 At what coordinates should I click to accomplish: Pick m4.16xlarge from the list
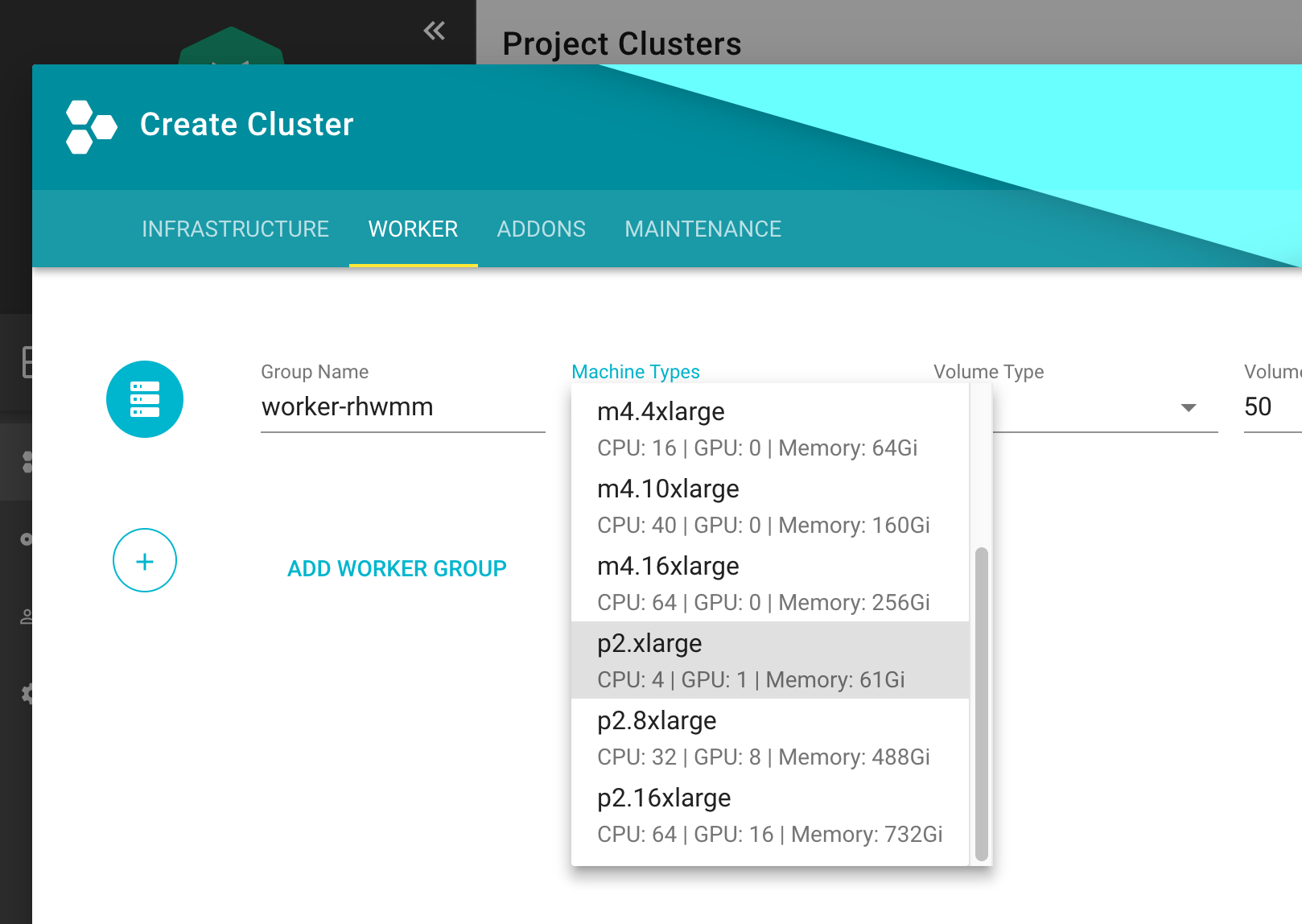point(770,583)
